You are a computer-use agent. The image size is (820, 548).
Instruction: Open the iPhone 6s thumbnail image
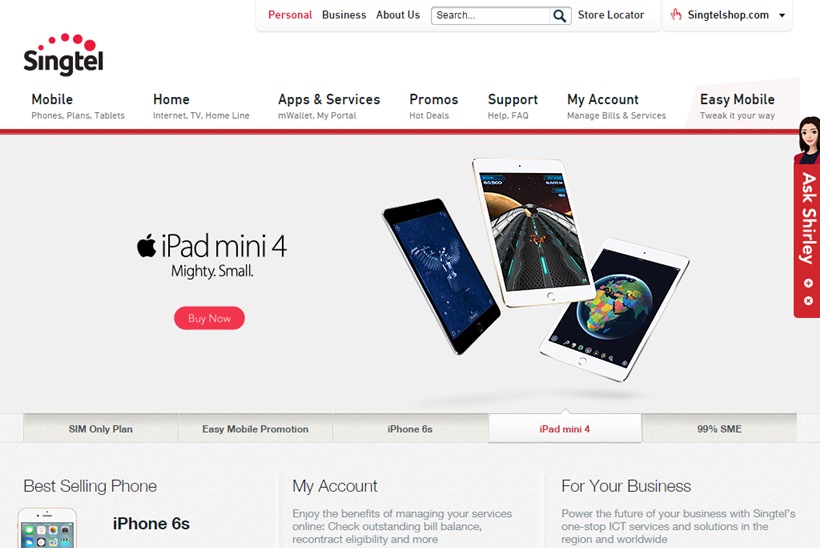(x=48, y=528)
